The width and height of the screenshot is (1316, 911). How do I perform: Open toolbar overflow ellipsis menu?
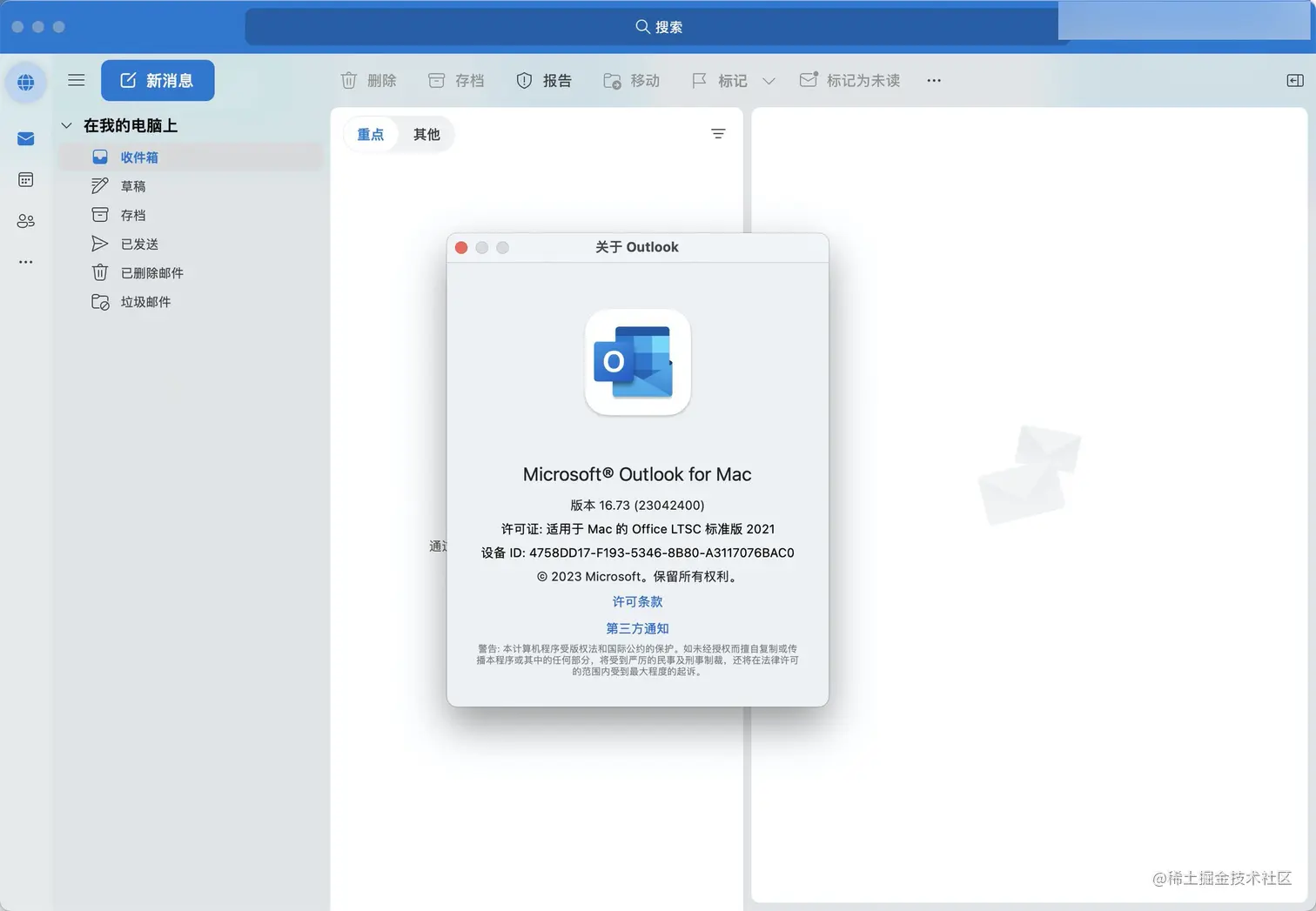934,80
